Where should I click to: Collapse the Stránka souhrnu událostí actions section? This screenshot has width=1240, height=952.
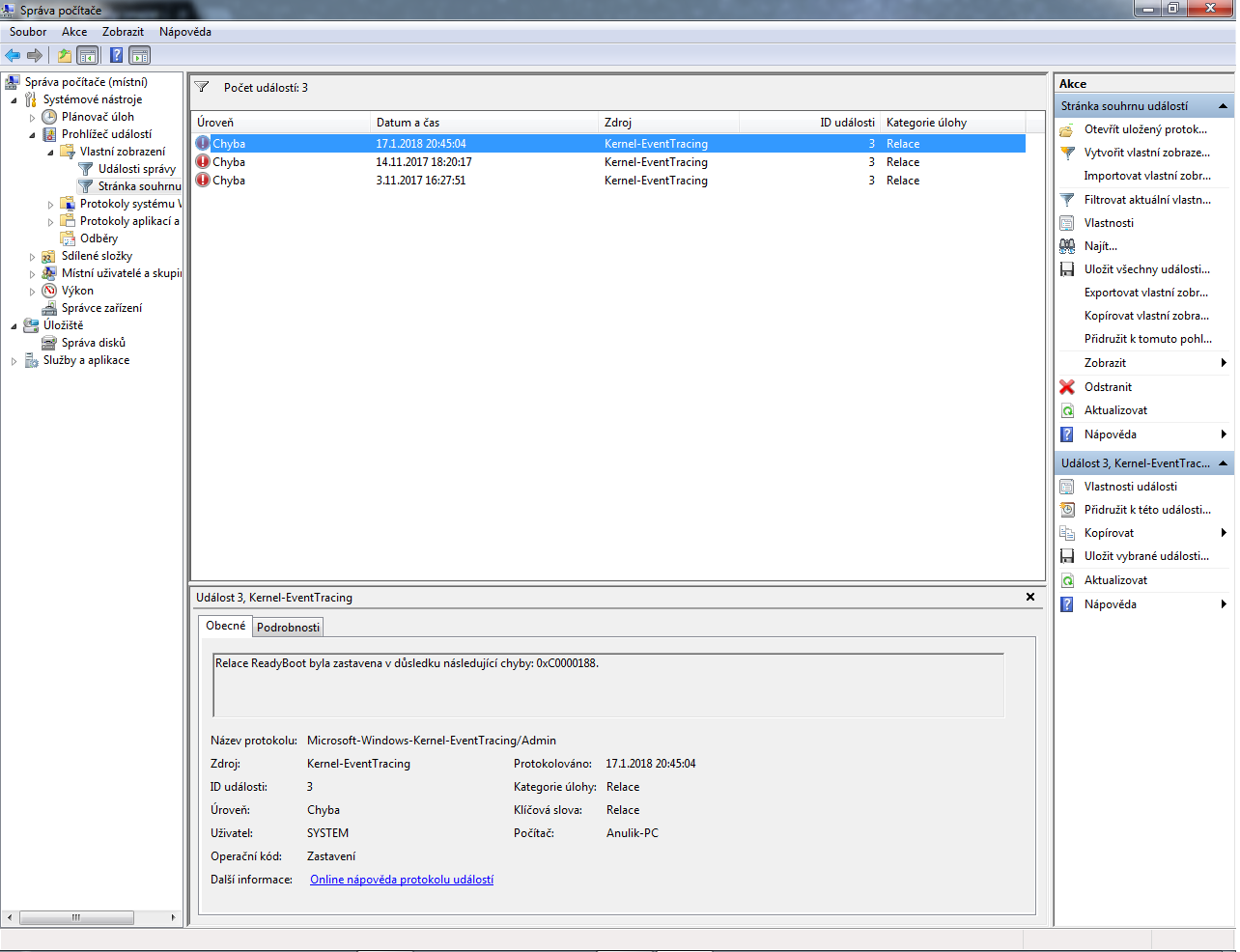click(x=1223, y=106)
